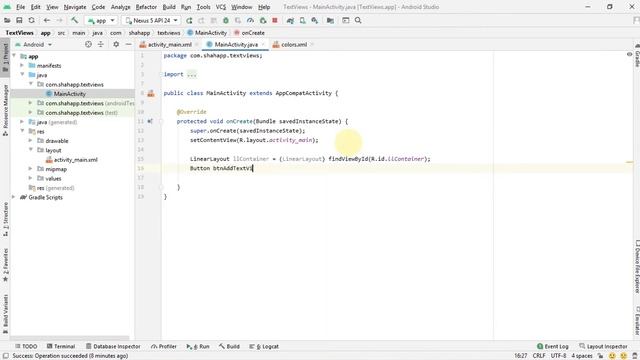Viewport: 640px width, 360px height.
Task: Navigate back with the left arrow icon
Action: [x=47, y=20]
